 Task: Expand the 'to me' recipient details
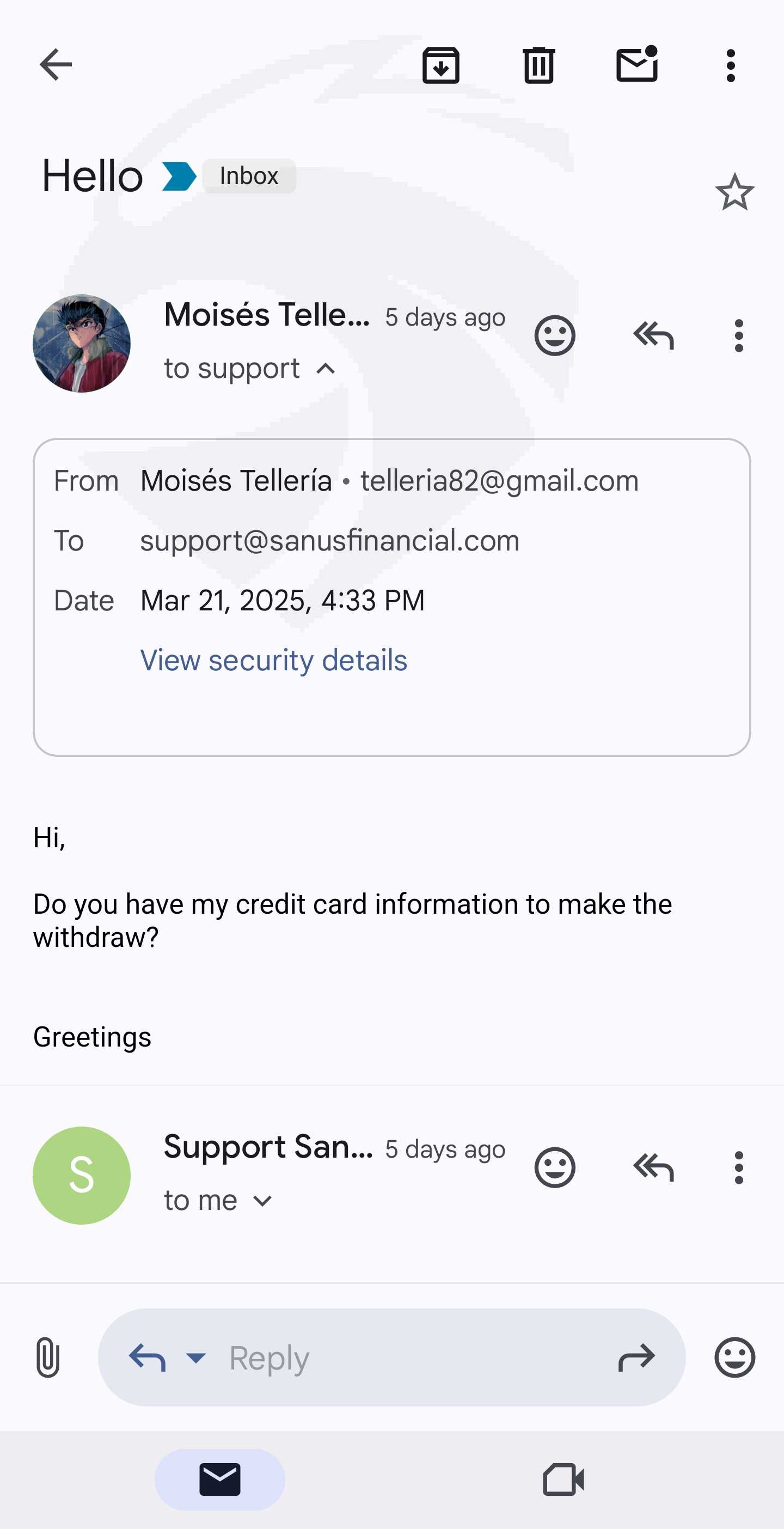click(x=262, y=1201)
